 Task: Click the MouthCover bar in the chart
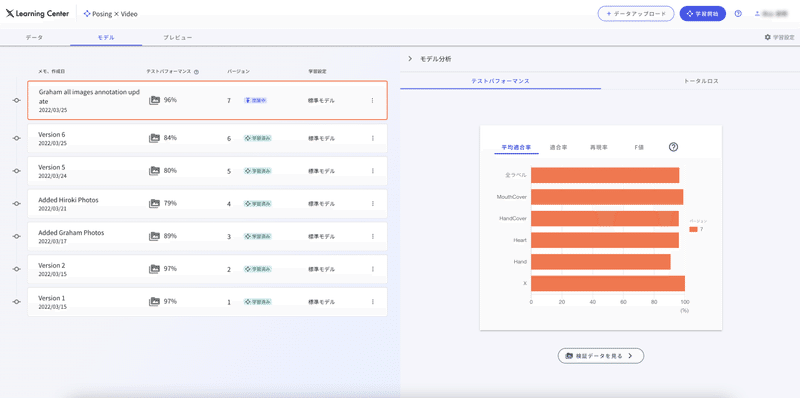click(x=607, y=197)
